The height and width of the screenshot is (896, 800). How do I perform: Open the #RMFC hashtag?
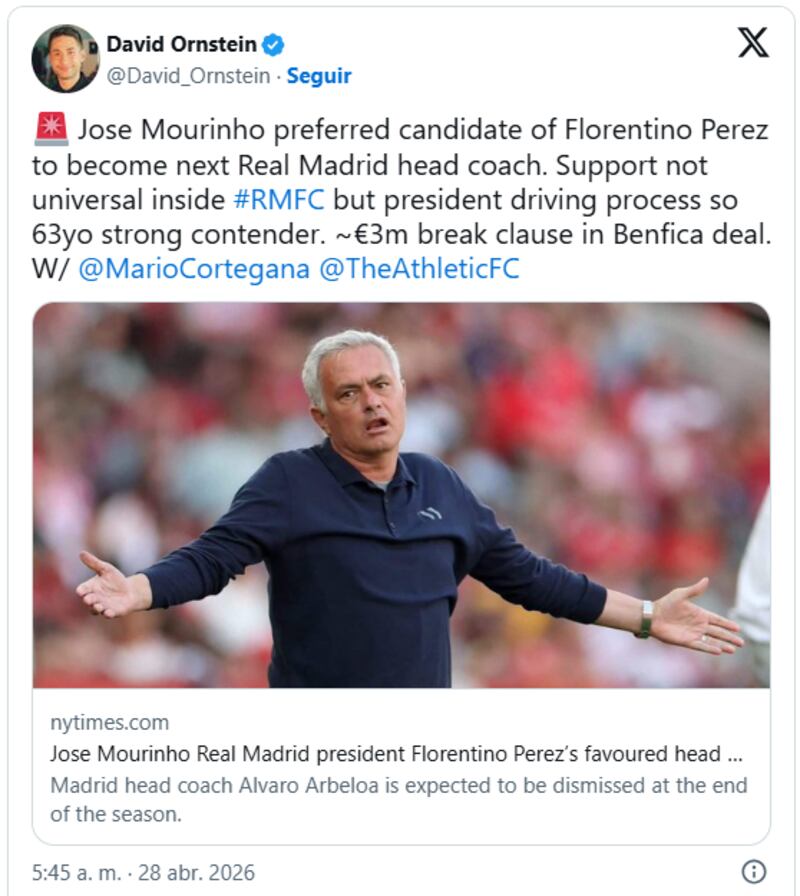pyautogui.click(x=278, y=199)
